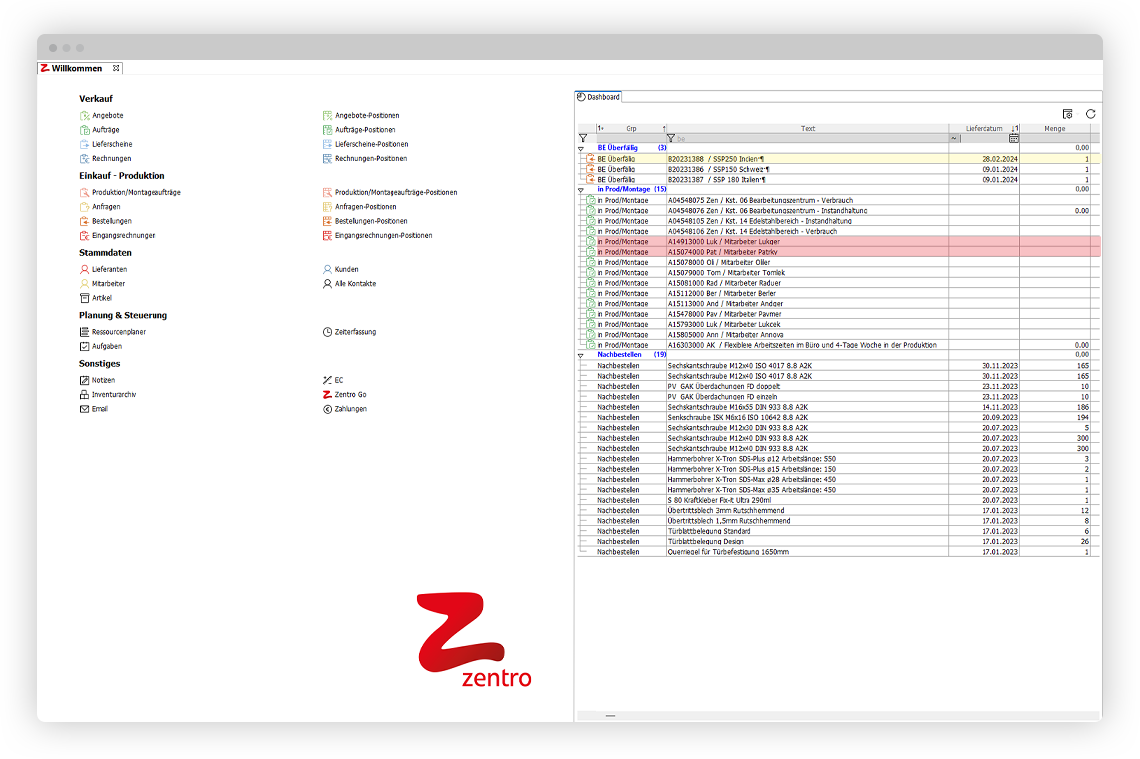Switch to the Willkommen tab
Screen dimensions: 1140x759
78,68
